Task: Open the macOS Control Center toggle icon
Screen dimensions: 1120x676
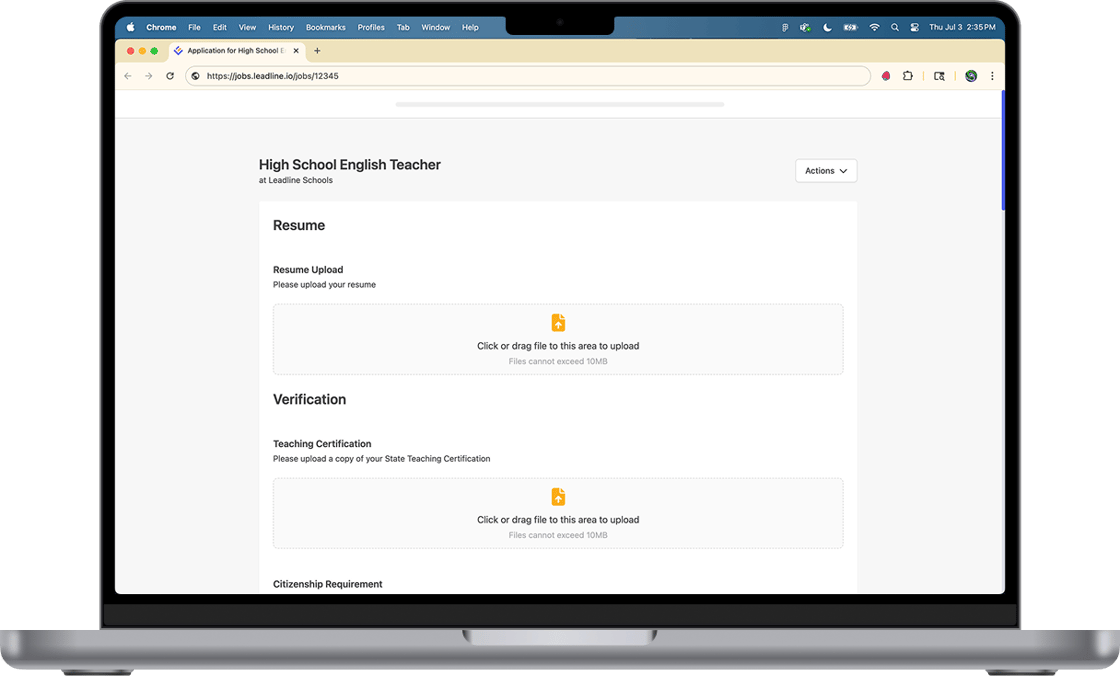Action: pos(913,28)
